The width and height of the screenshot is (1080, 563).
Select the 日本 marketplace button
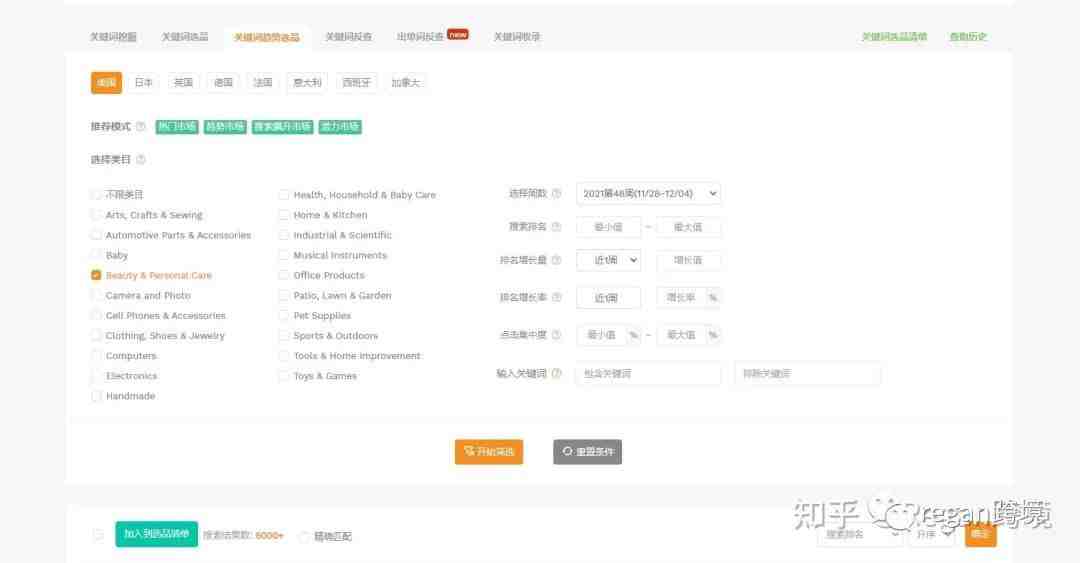143,83
